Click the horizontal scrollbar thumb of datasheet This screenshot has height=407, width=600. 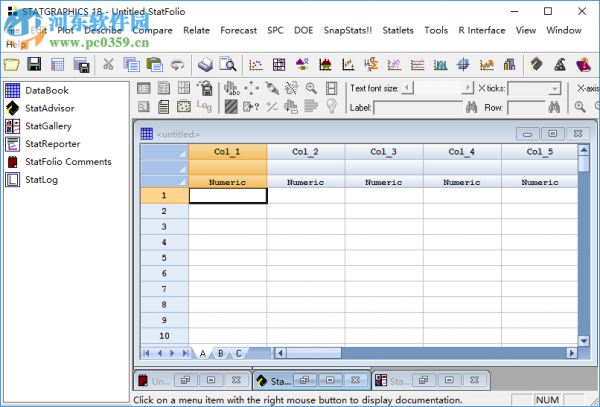tap(314, 353)
